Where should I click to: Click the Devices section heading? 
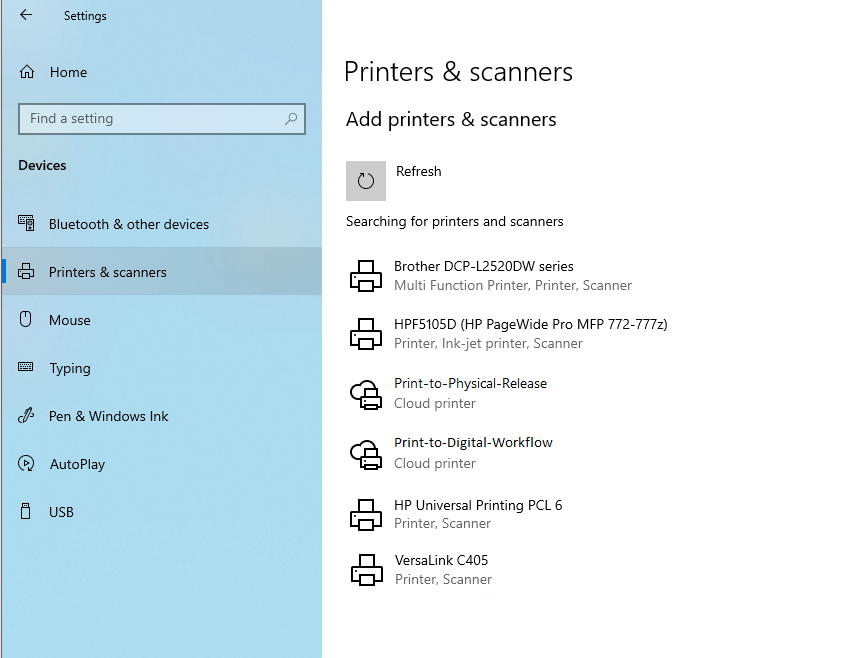(x=42, y=165)
